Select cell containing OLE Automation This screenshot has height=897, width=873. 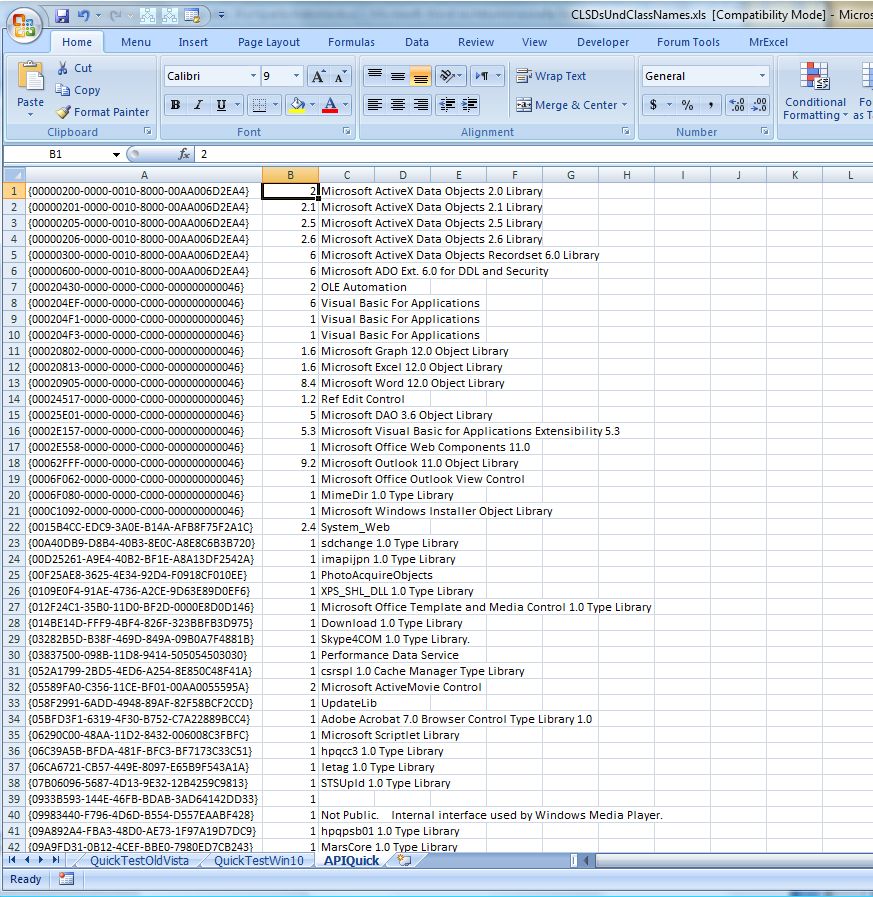point(347,287)
